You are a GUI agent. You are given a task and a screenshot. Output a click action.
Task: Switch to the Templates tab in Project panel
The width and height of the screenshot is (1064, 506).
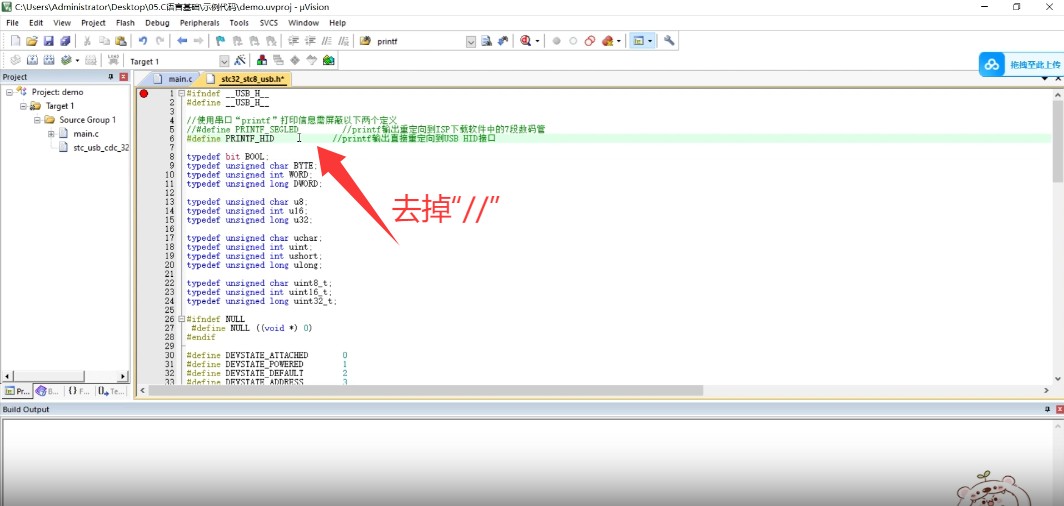111,391
